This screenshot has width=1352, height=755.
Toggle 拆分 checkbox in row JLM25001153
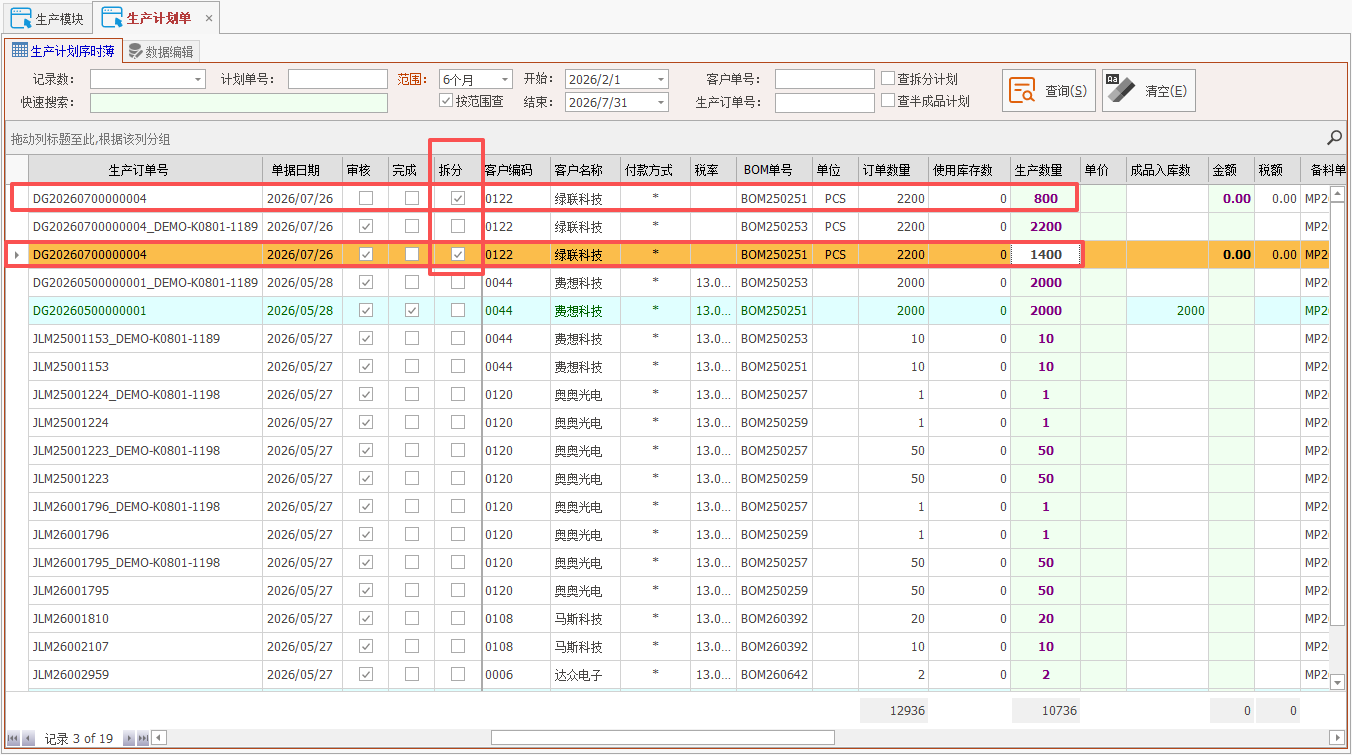[x=458, y=367]
